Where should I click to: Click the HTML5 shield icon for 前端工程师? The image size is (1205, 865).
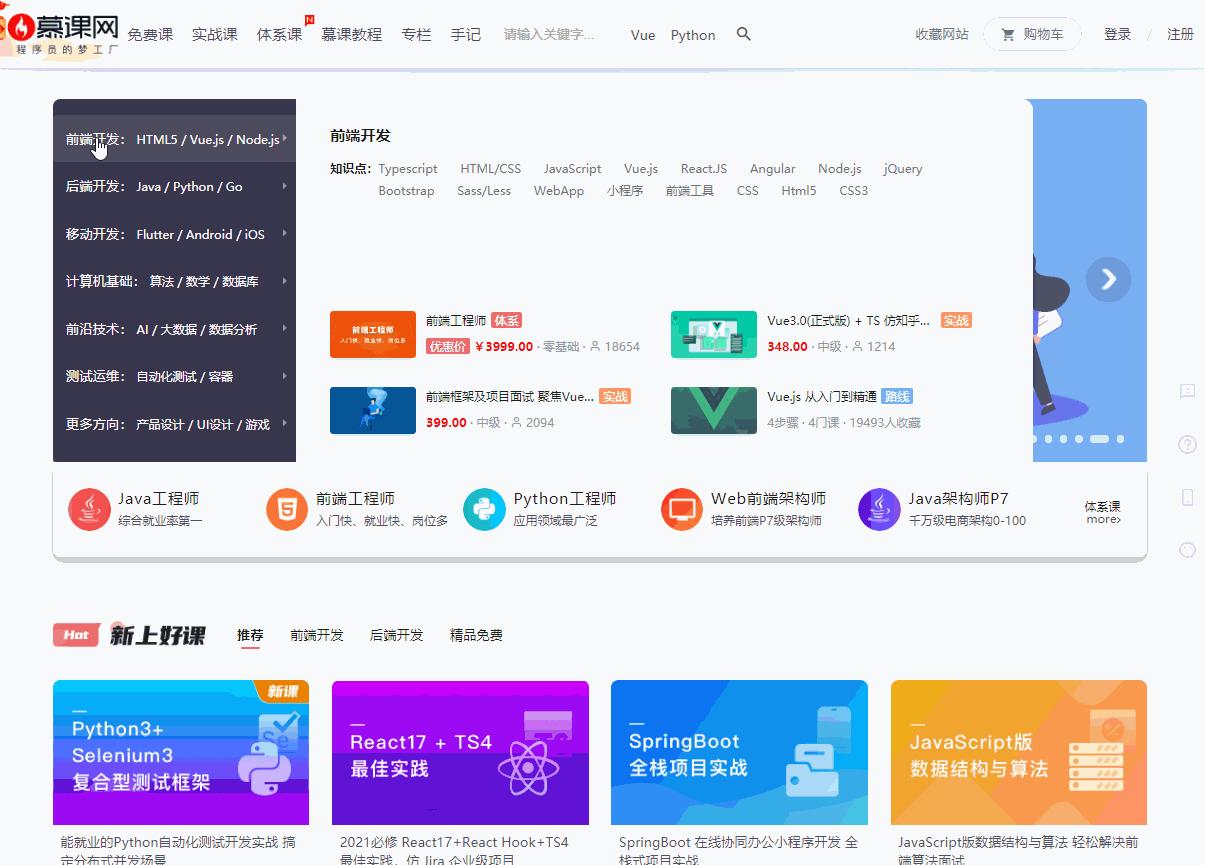pyautogui.click(x=286, y=510)
